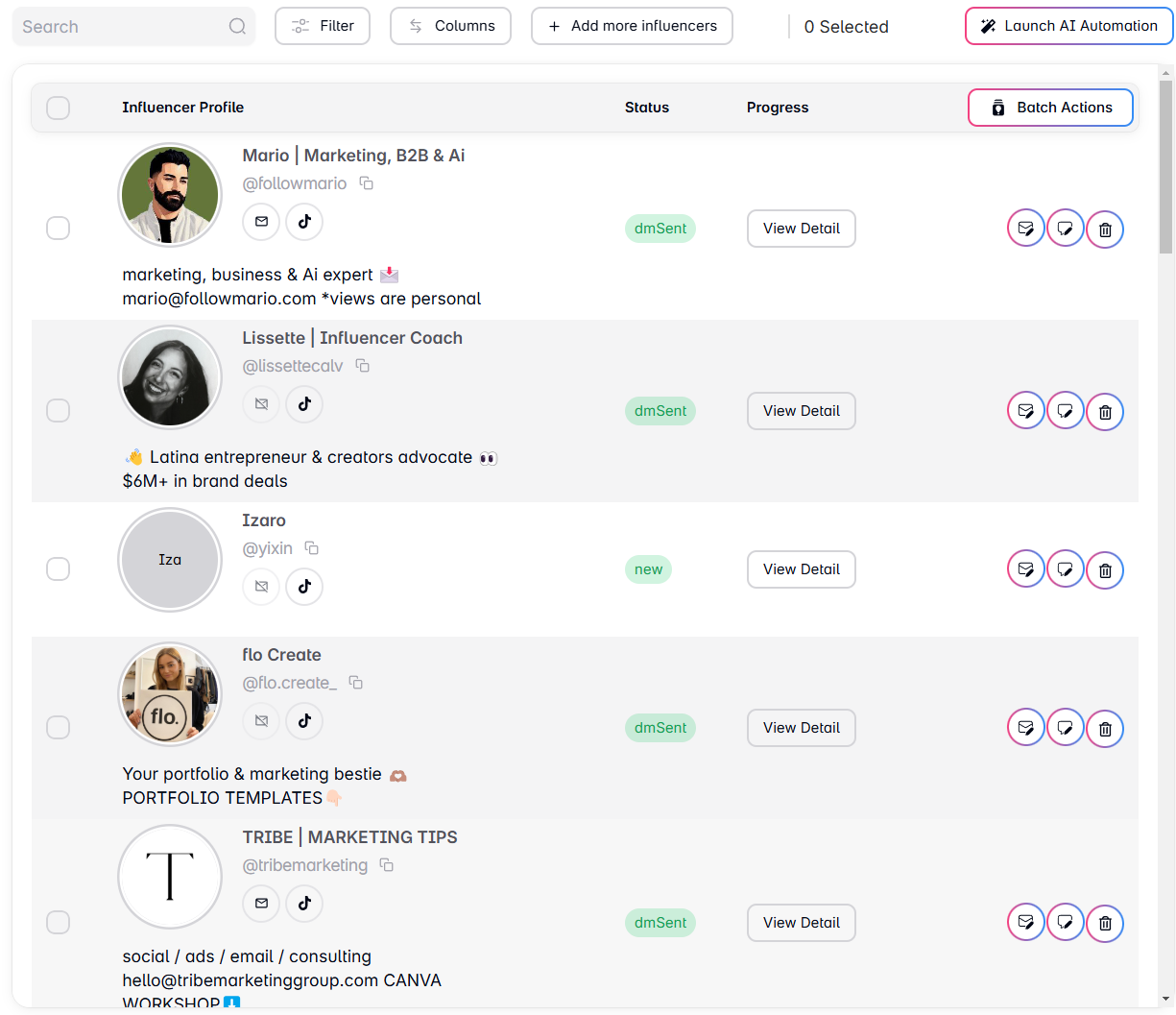The image size is (1176, 1015).
Task: Copy the @followmario handle
Action: tap(367, 183)
